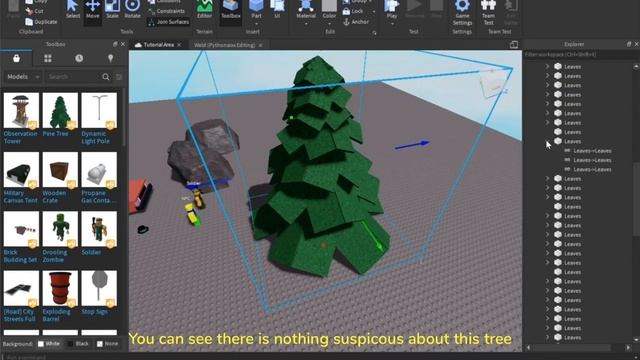
Task: Open the Lock dropdown arrow
Action: point(374,11)
